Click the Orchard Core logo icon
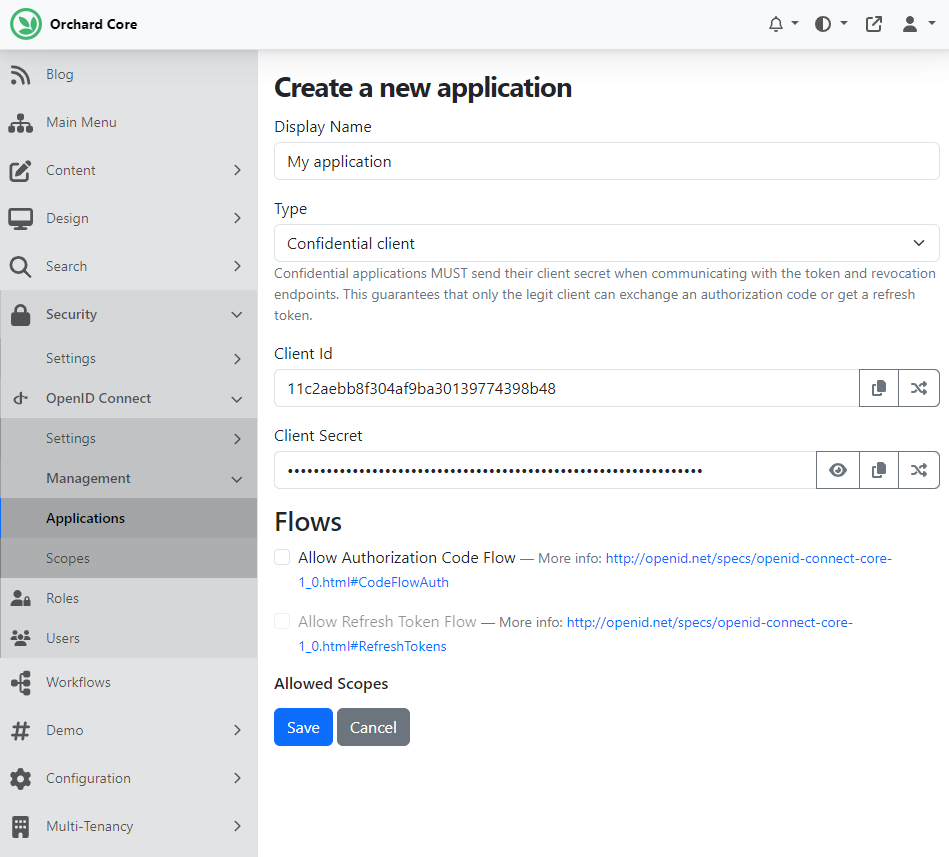 coord(25,24)
